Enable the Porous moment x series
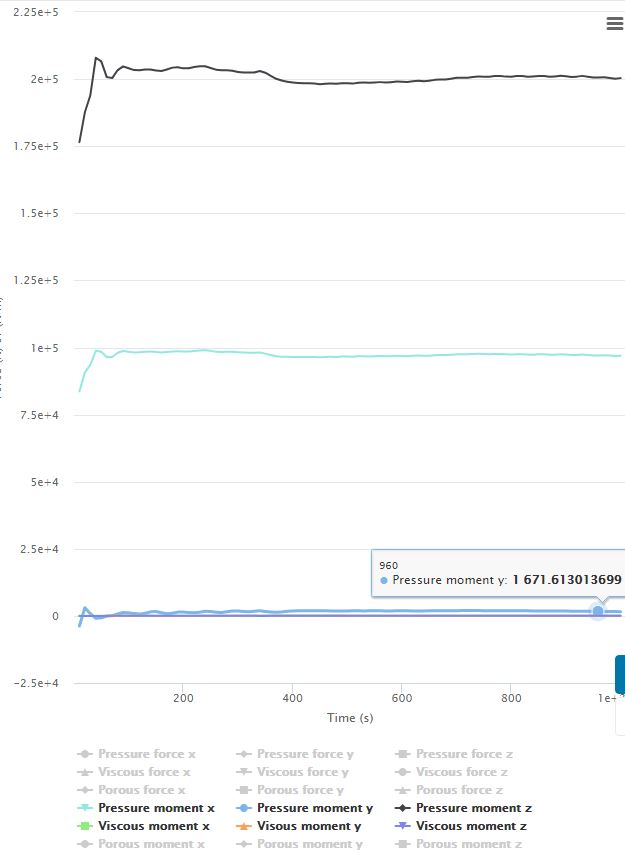 coord(151,844)
